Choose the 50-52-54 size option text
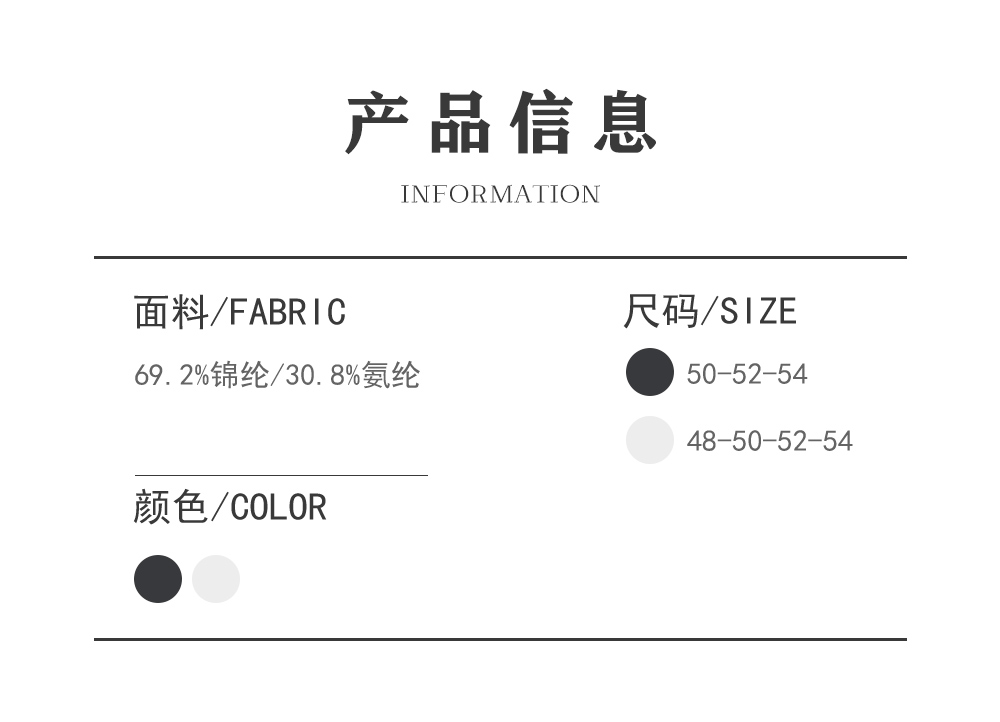The image size is (1000, 722). pyautogui.click(x=747, y=374)
